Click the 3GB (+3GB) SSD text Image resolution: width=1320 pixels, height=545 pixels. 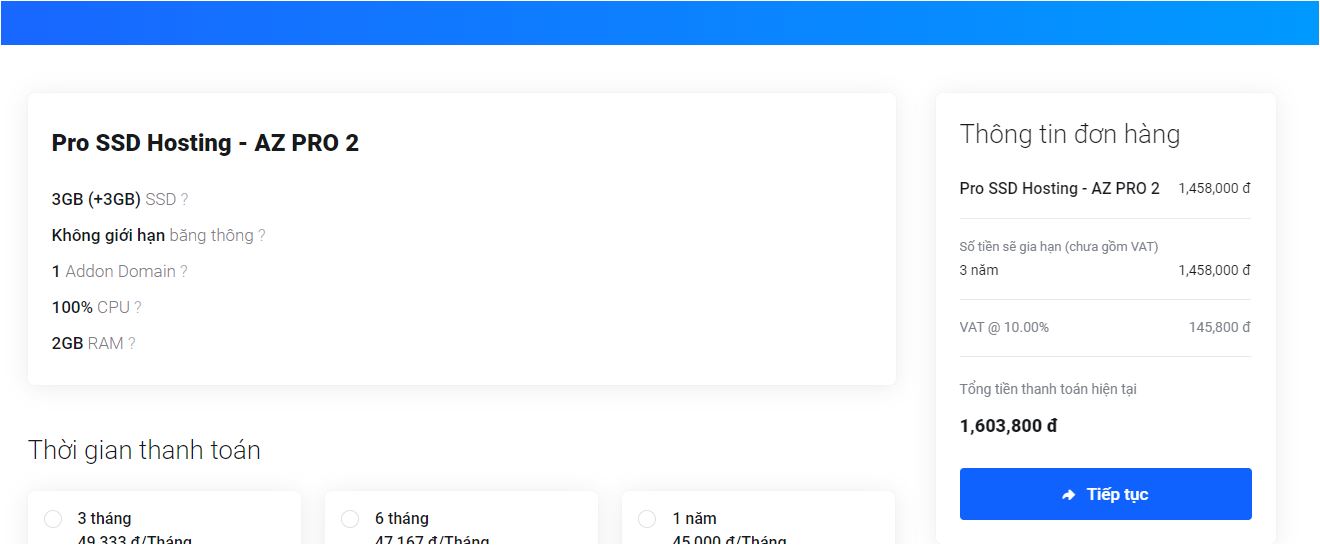coord(114,199)
